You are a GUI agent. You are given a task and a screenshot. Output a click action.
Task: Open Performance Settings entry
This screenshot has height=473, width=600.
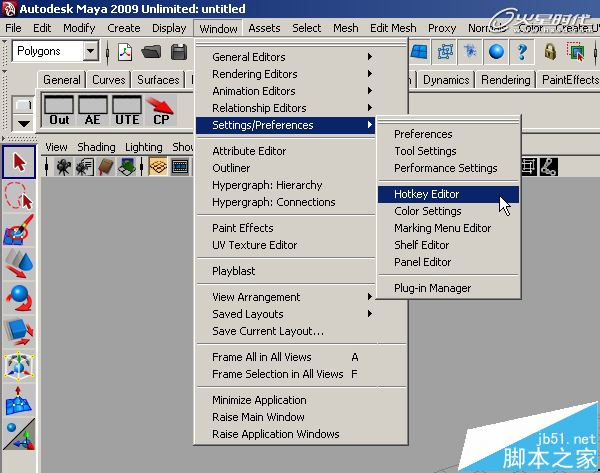(x=448, y=168)
